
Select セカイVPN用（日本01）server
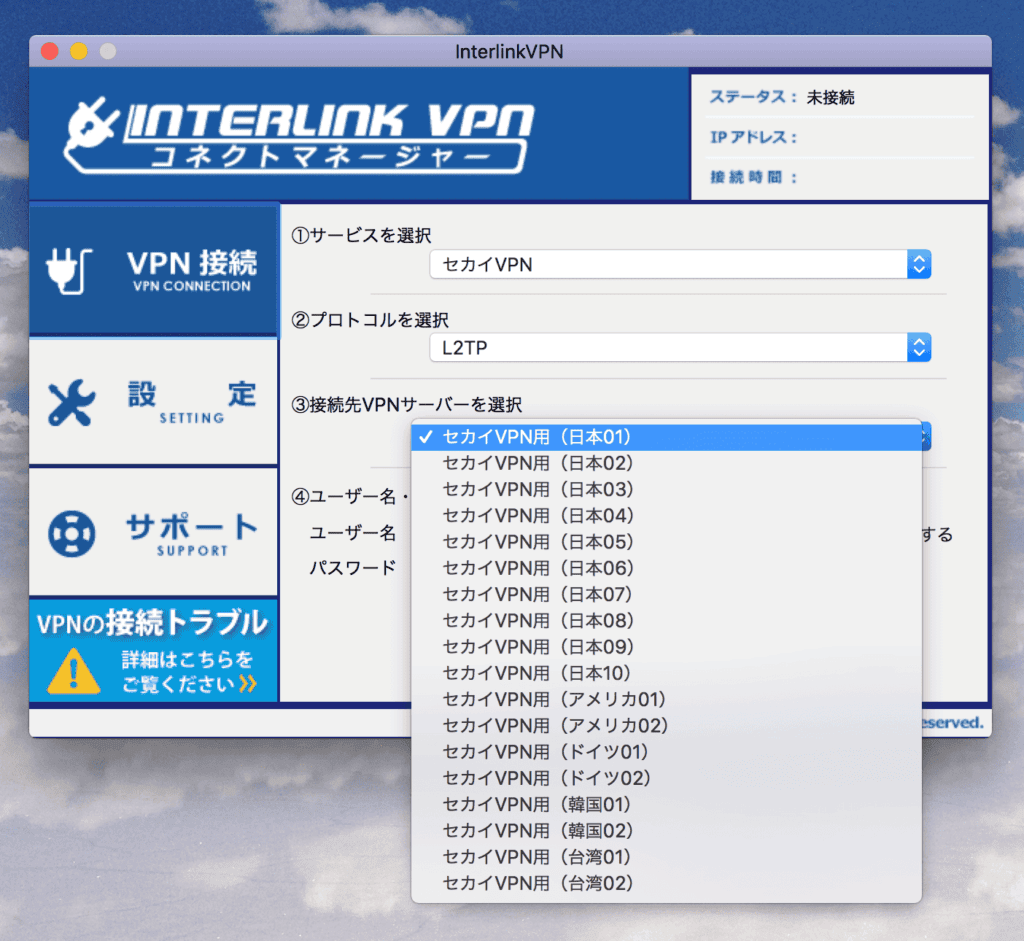coord(666,437)
